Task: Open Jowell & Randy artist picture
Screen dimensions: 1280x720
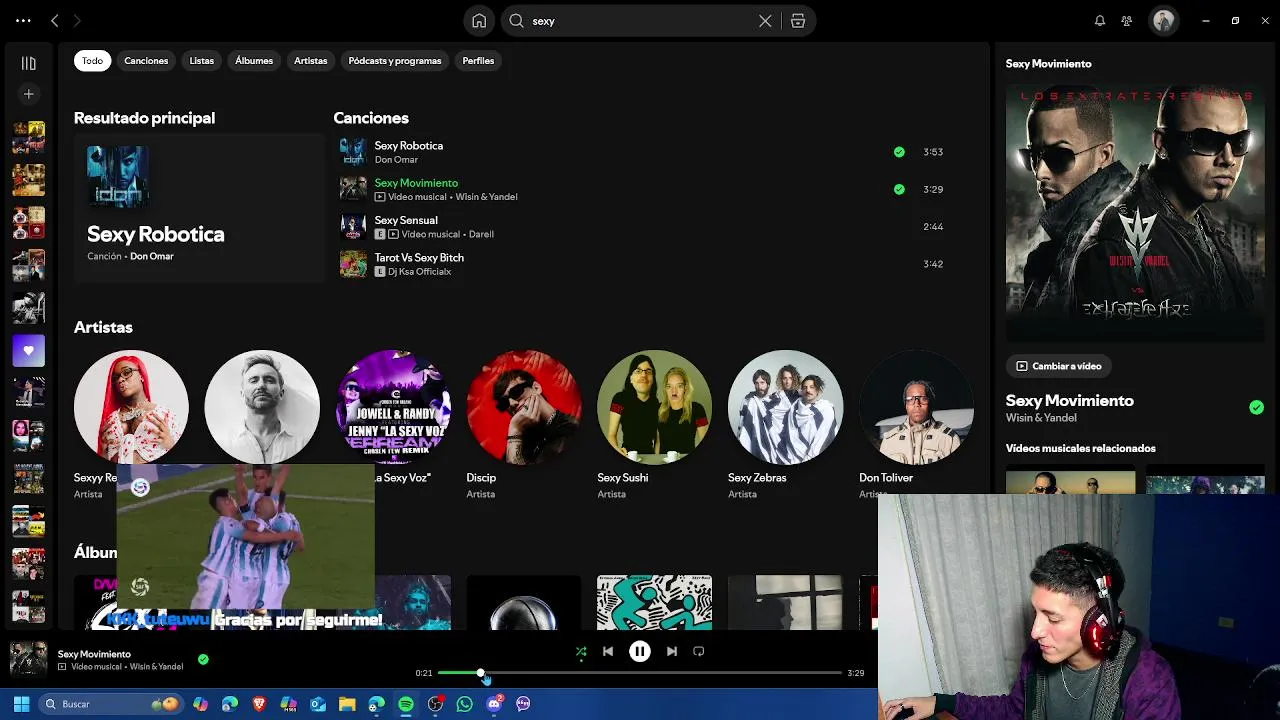Action: pos(393,407)
